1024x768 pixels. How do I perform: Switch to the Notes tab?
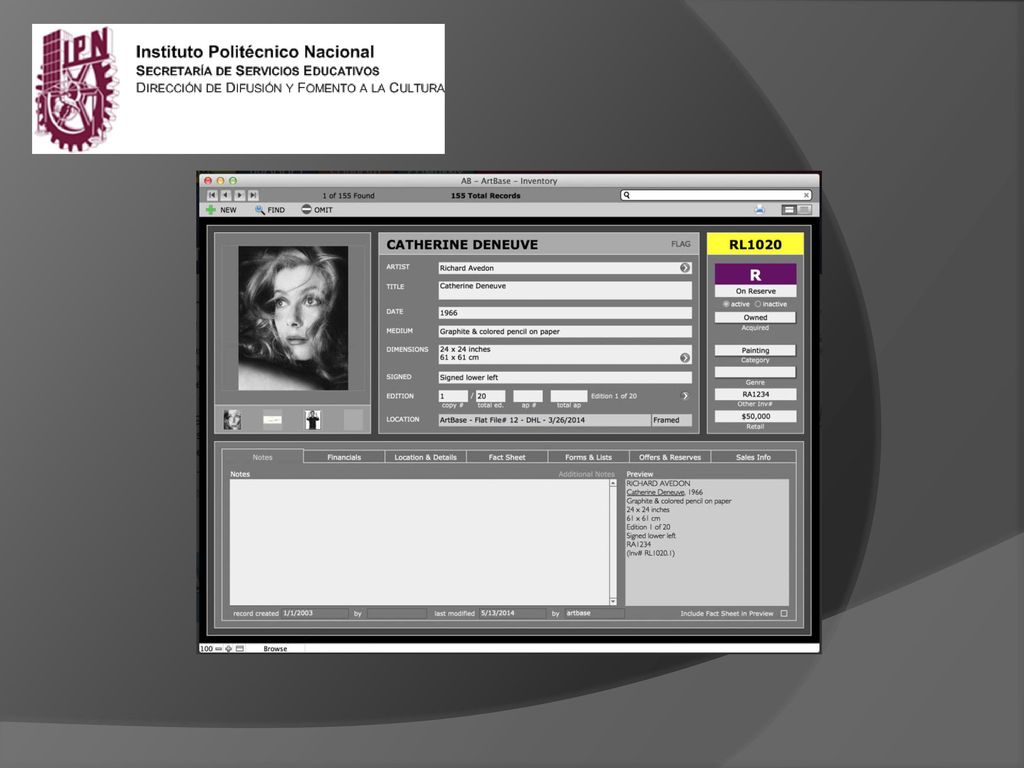coord(263,457)
